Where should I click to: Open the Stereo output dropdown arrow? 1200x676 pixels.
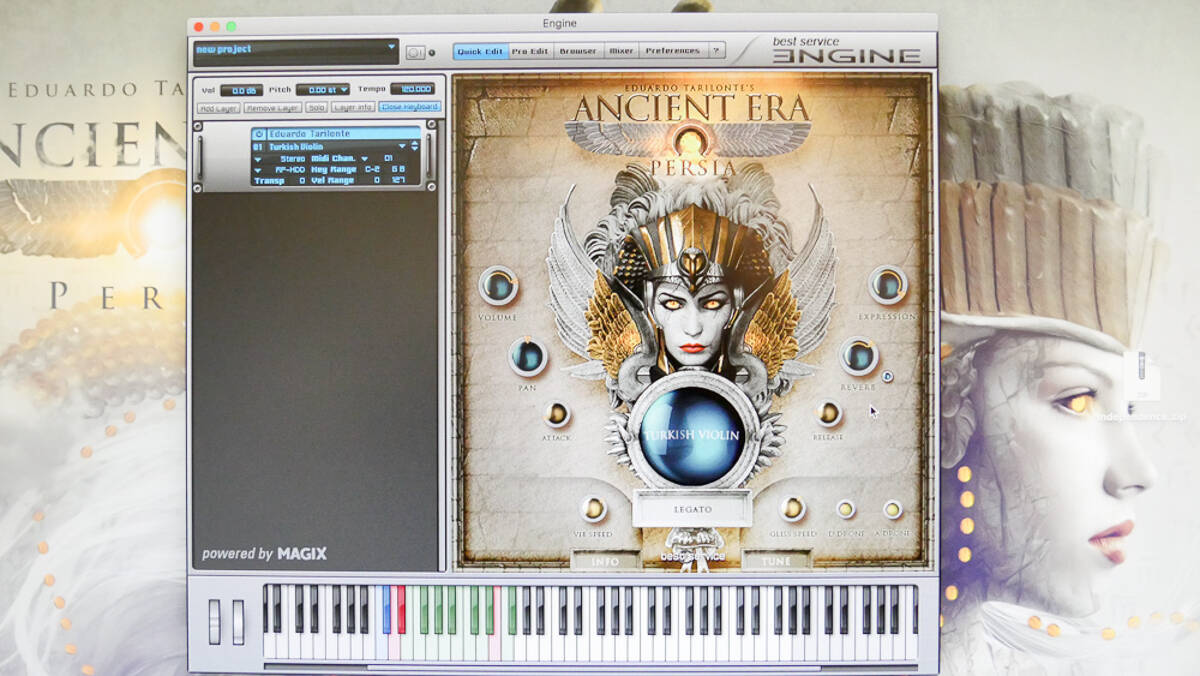click(258, 158)
